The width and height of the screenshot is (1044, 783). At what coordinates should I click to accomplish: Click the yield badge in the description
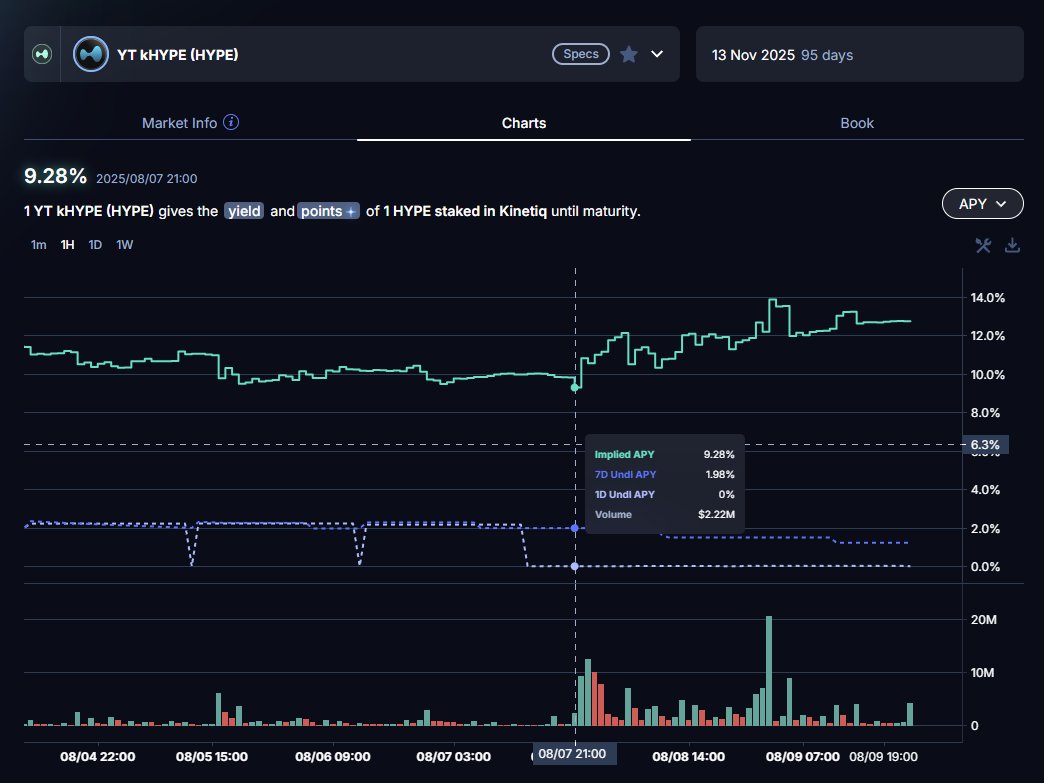(244, 211)
